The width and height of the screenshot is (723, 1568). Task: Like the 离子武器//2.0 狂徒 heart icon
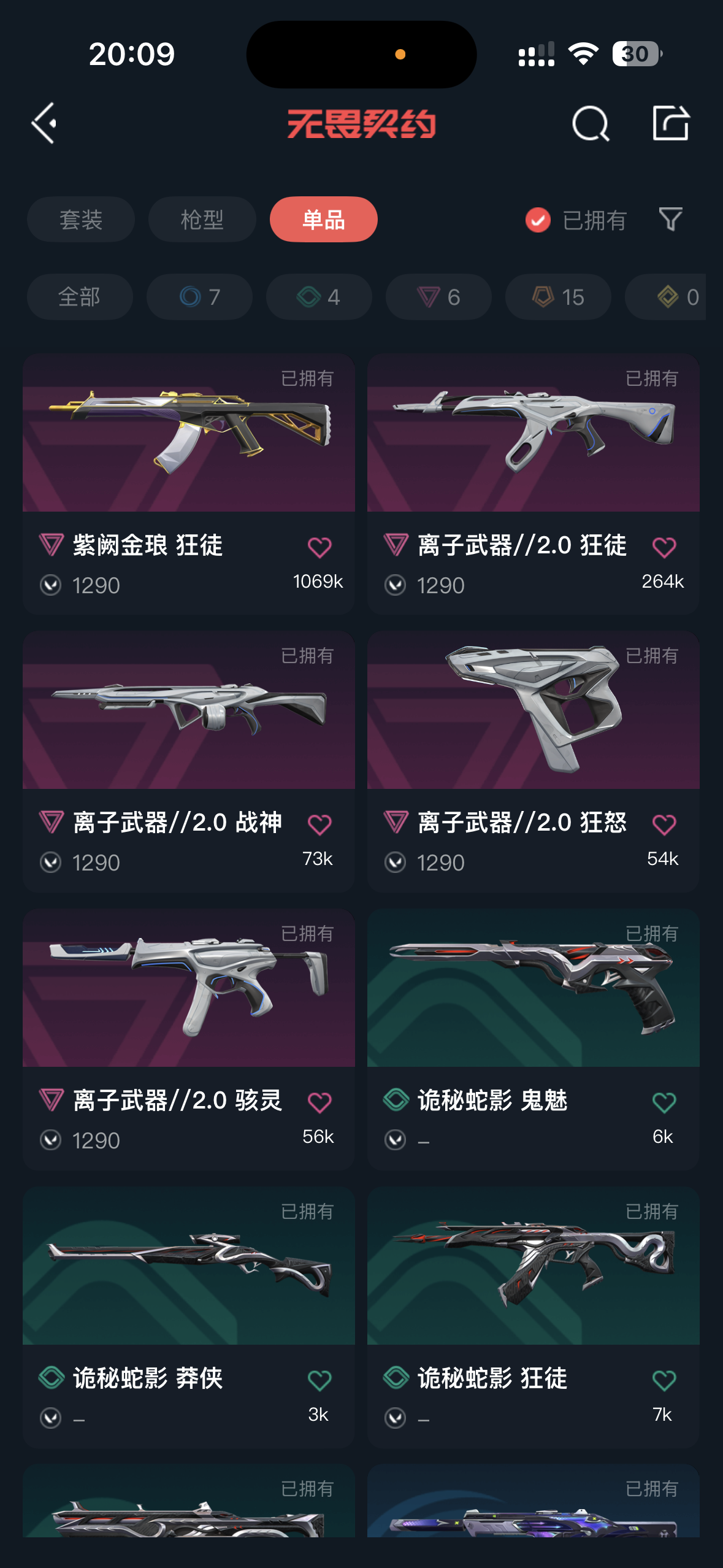[664, 547]
